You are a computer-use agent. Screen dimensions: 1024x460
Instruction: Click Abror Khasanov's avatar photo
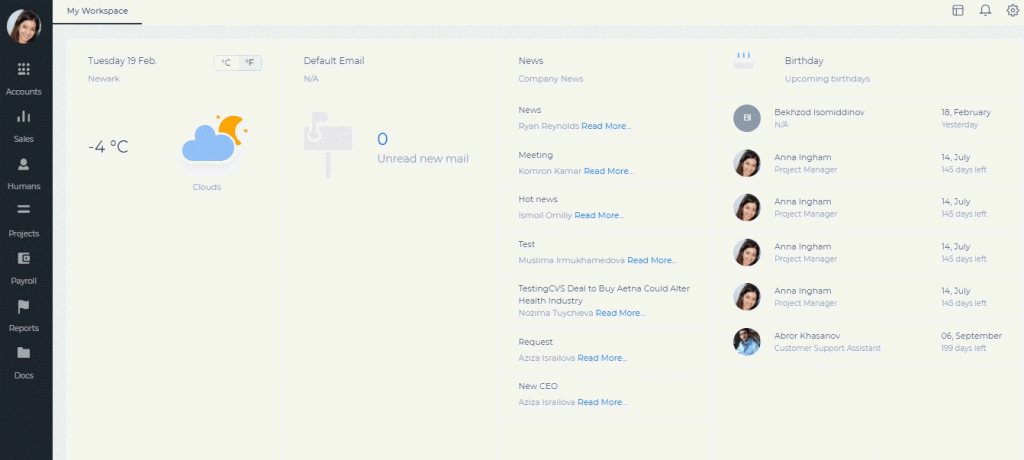(x=747, y=342)
